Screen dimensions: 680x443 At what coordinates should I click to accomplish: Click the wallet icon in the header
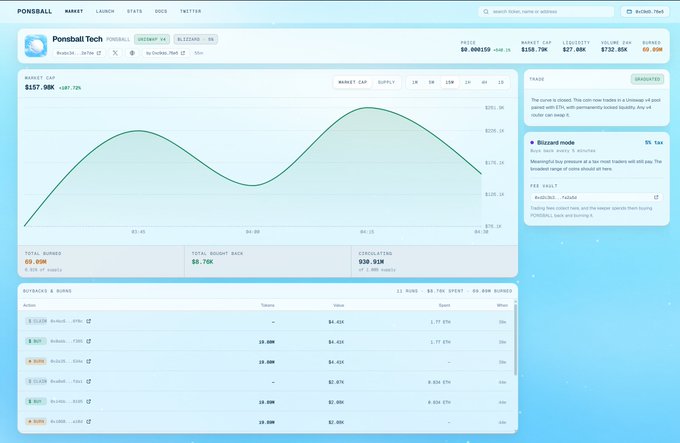point(629,12)
